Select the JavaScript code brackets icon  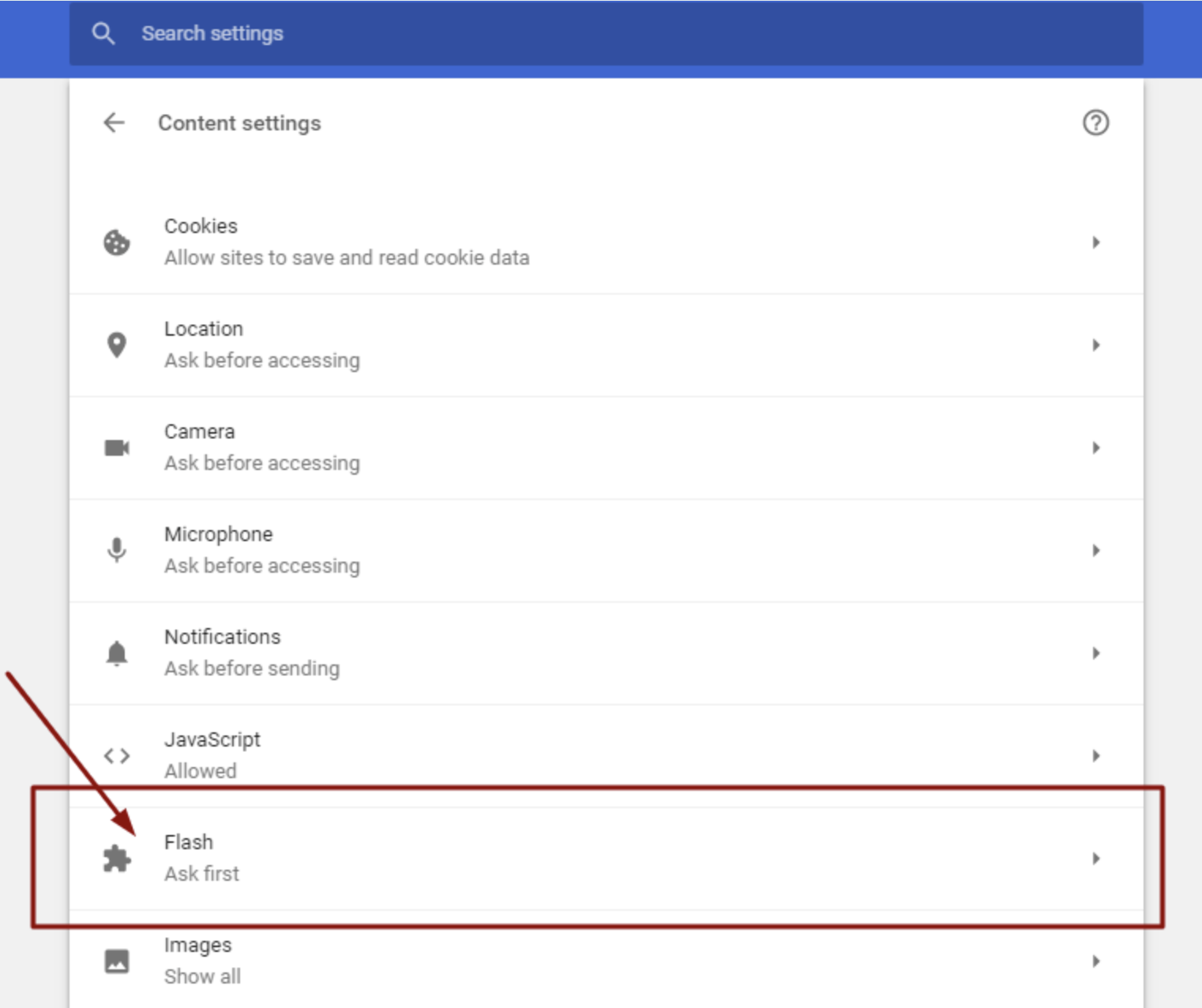tap(116, 755)
